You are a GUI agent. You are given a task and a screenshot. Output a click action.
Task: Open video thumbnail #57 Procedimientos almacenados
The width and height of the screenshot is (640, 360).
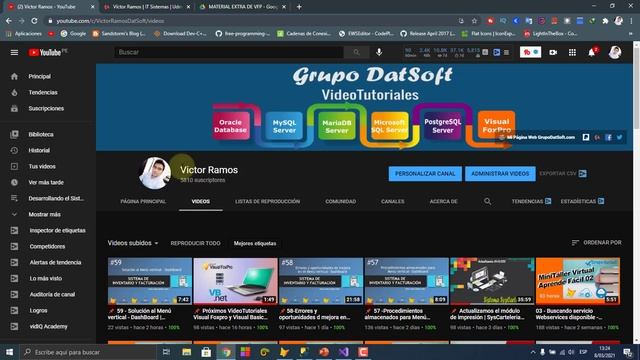407,281
